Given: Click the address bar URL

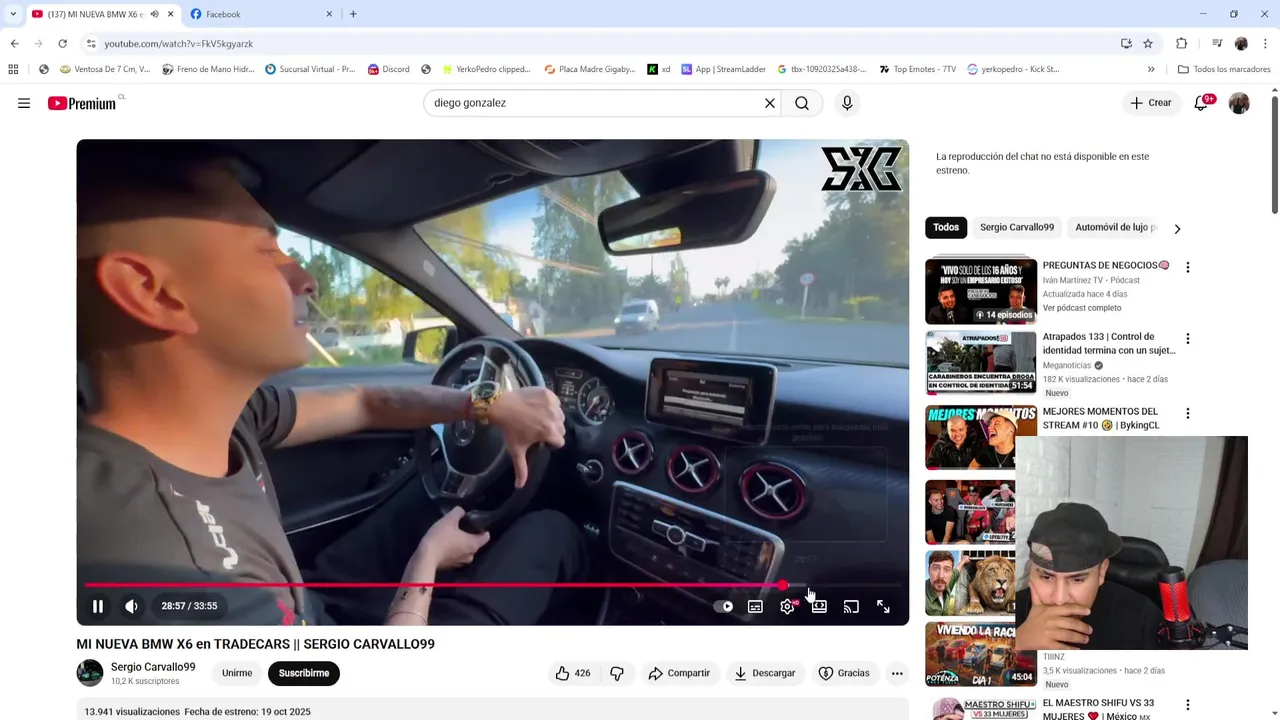Looking at the screenshot, I should click(178, 44).
